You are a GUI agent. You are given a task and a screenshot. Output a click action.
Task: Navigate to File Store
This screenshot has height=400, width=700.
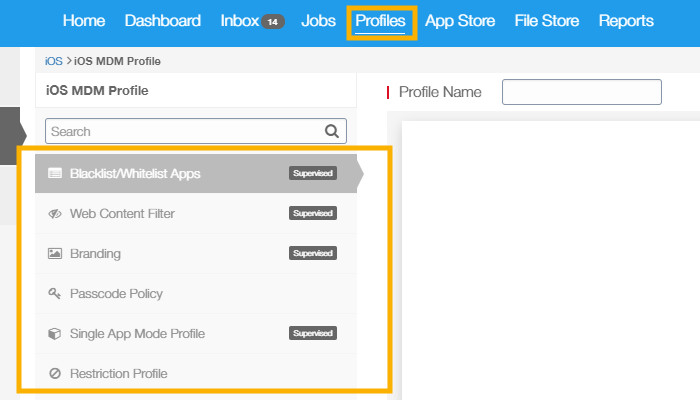click(x=549, y=21)
